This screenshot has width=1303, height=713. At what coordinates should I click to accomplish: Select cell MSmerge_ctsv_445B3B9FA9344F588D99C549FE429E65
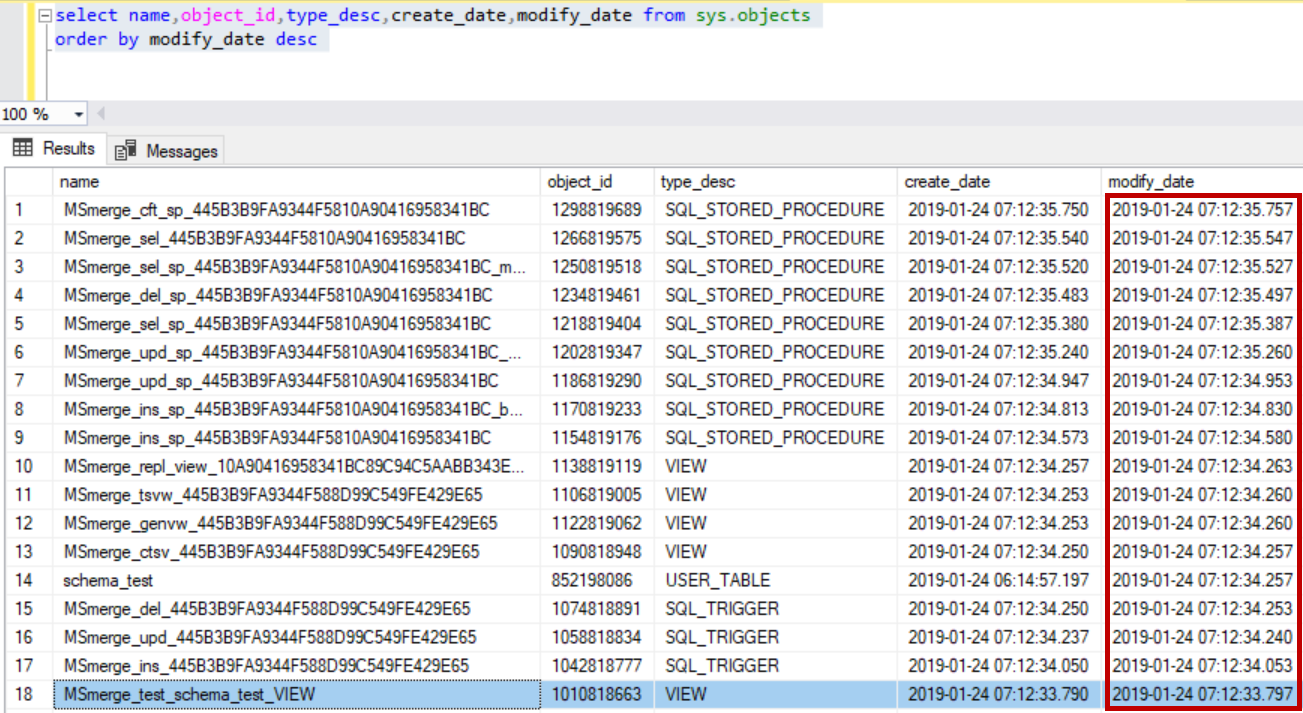coord(297,552)
